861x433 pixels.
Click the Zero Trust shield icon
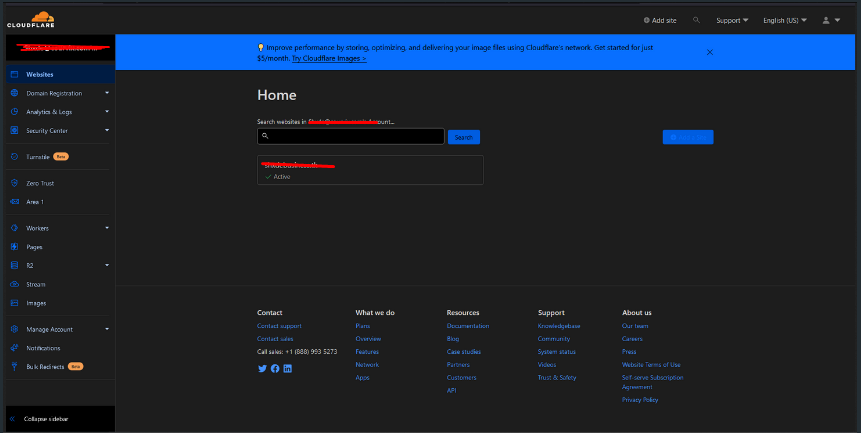coord(15,183)
